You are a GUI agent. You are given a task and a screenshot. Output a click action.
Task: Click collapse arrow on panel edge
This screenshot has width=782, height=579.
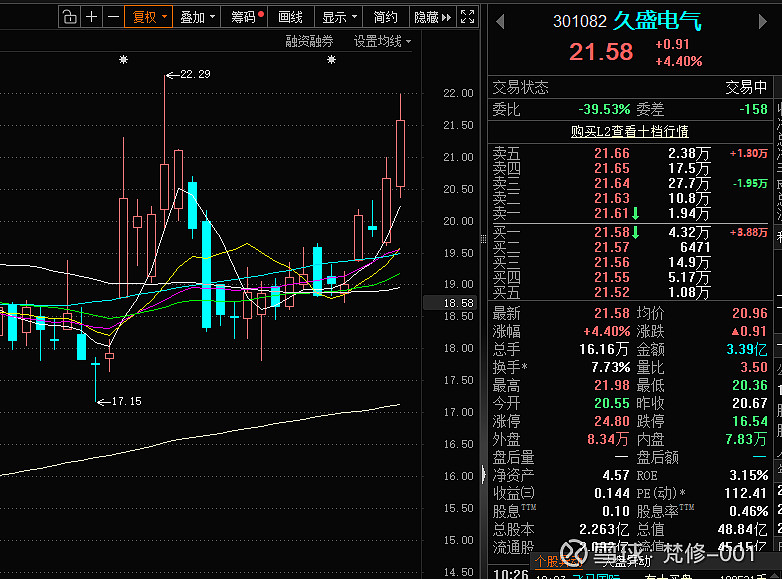coord(483,474)
